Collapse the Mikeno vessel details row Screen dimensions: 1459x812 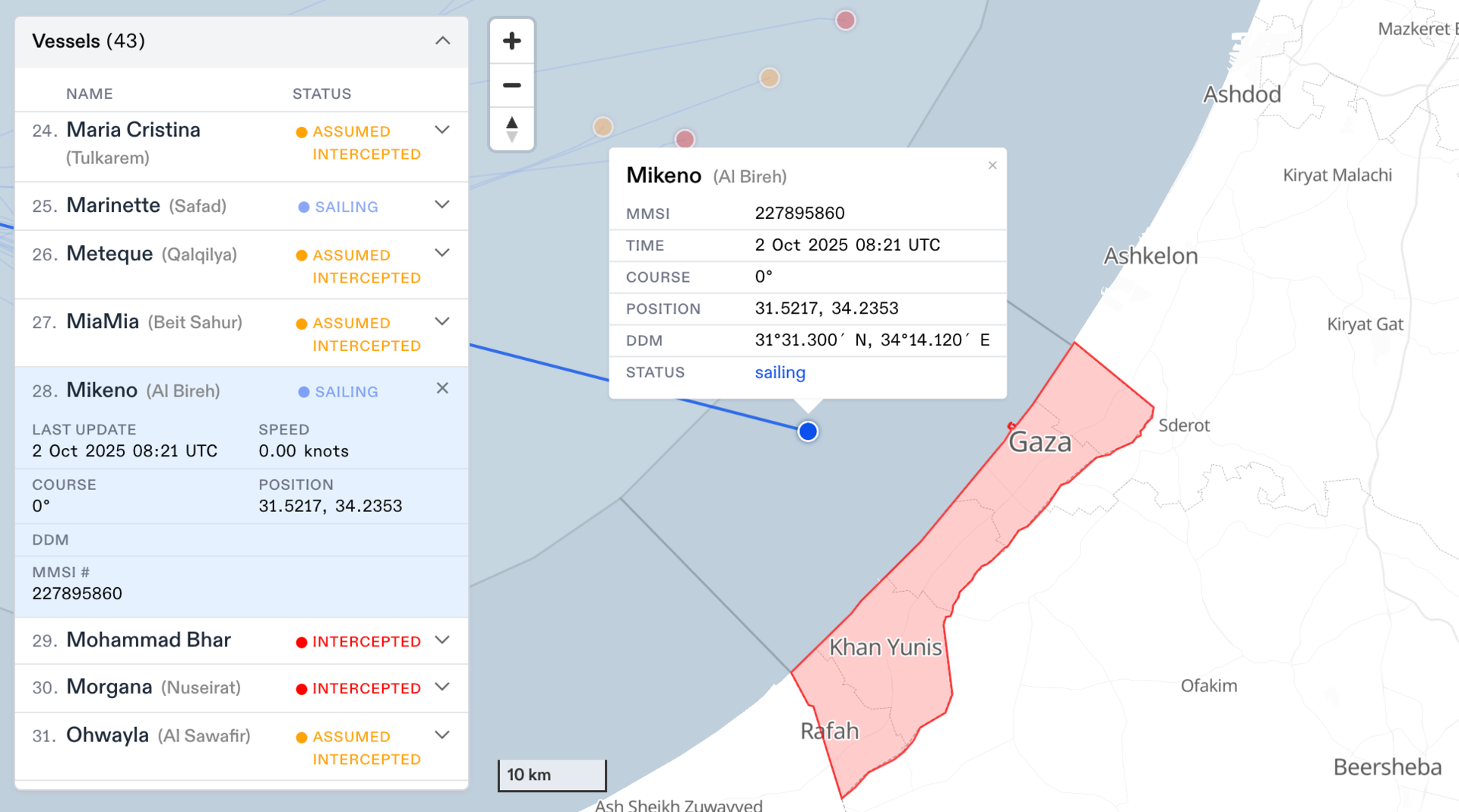[x=442, y=389]
